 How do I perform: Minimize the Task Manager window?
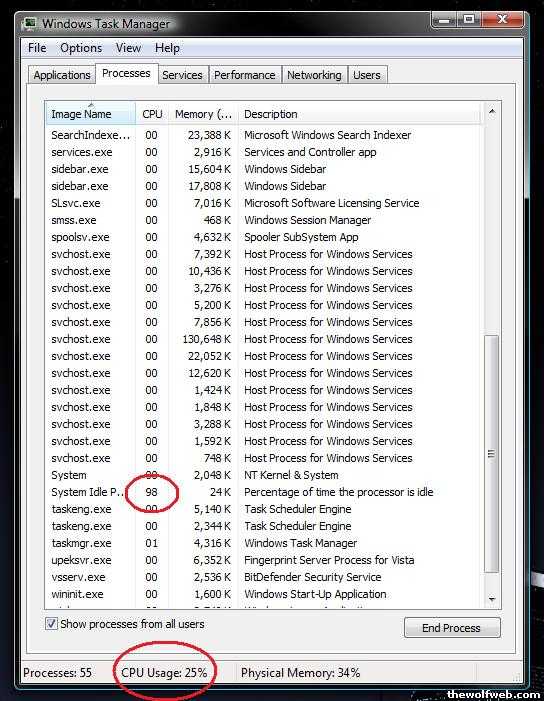pyautogui.click(x=444, y=20)
